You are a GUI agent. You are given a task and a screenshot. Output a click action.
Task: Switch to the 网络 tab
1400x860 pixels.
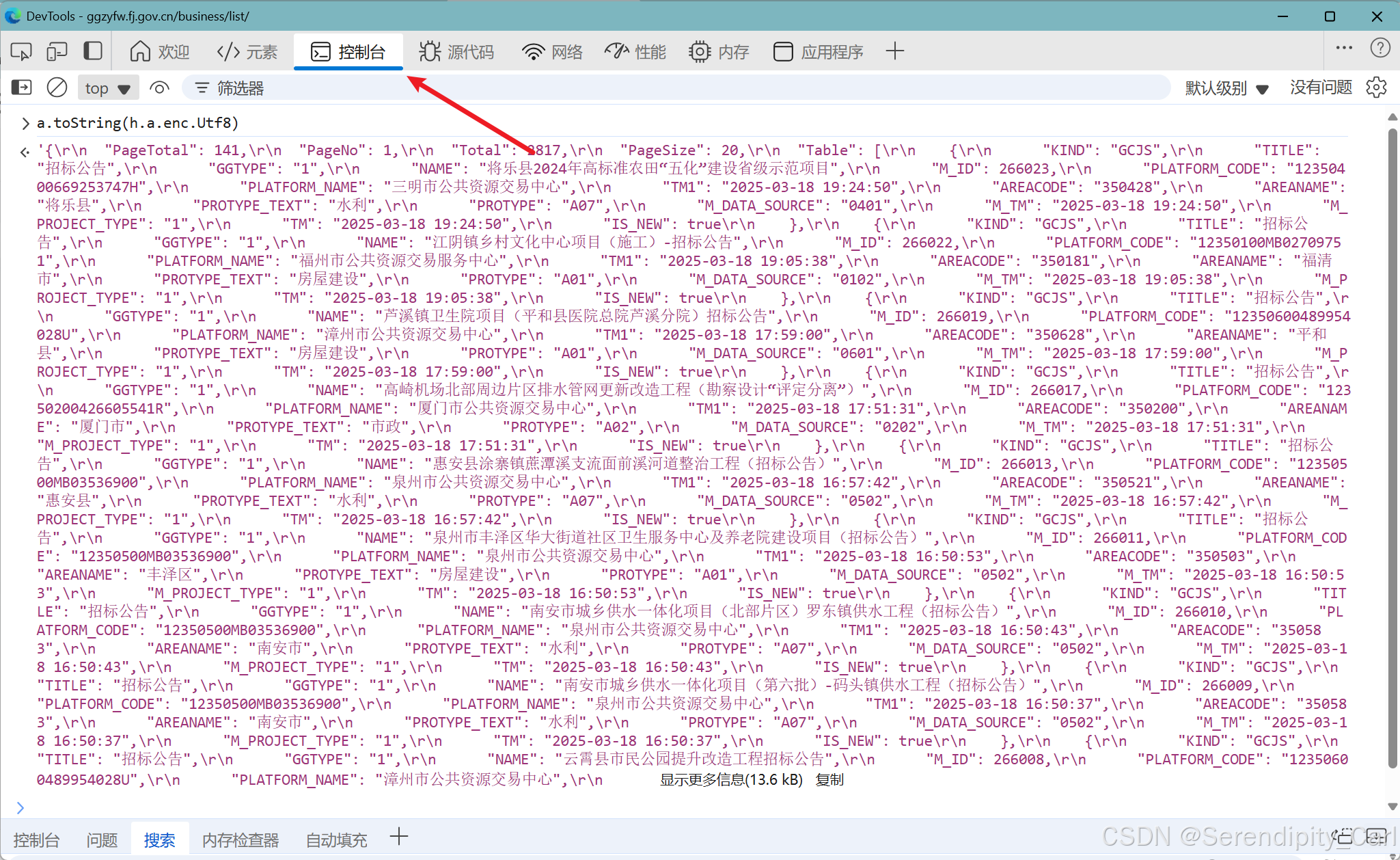pyautogui.click(x=552, y=52)
